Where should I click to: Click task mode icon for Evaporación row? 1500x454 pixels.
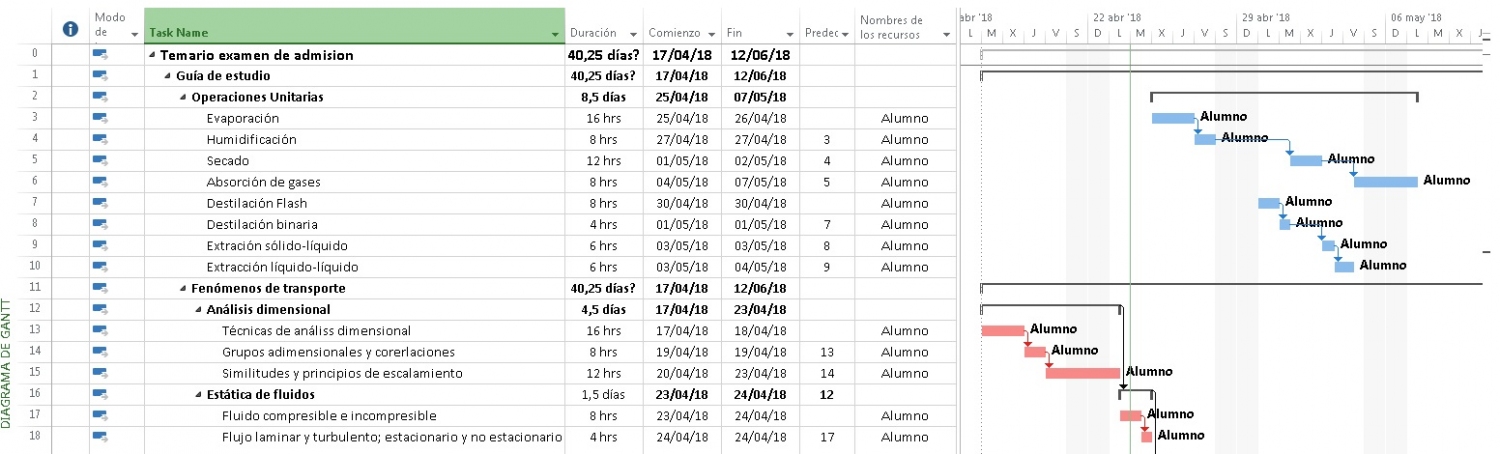click(x=100, y=118)
